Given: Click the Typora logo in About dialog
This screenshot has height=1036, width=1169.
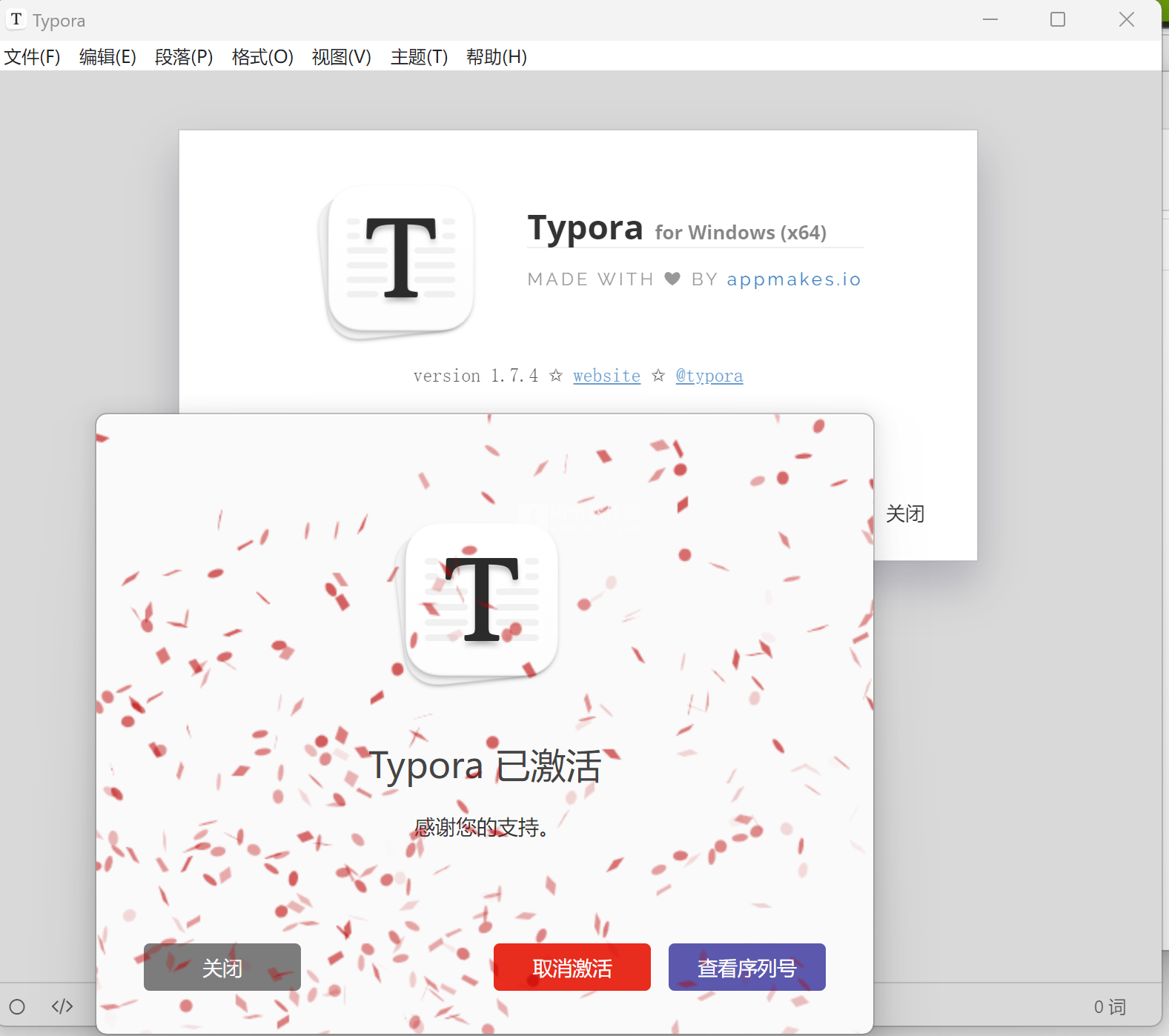Looking at the screenshot, I should [397, 262].
